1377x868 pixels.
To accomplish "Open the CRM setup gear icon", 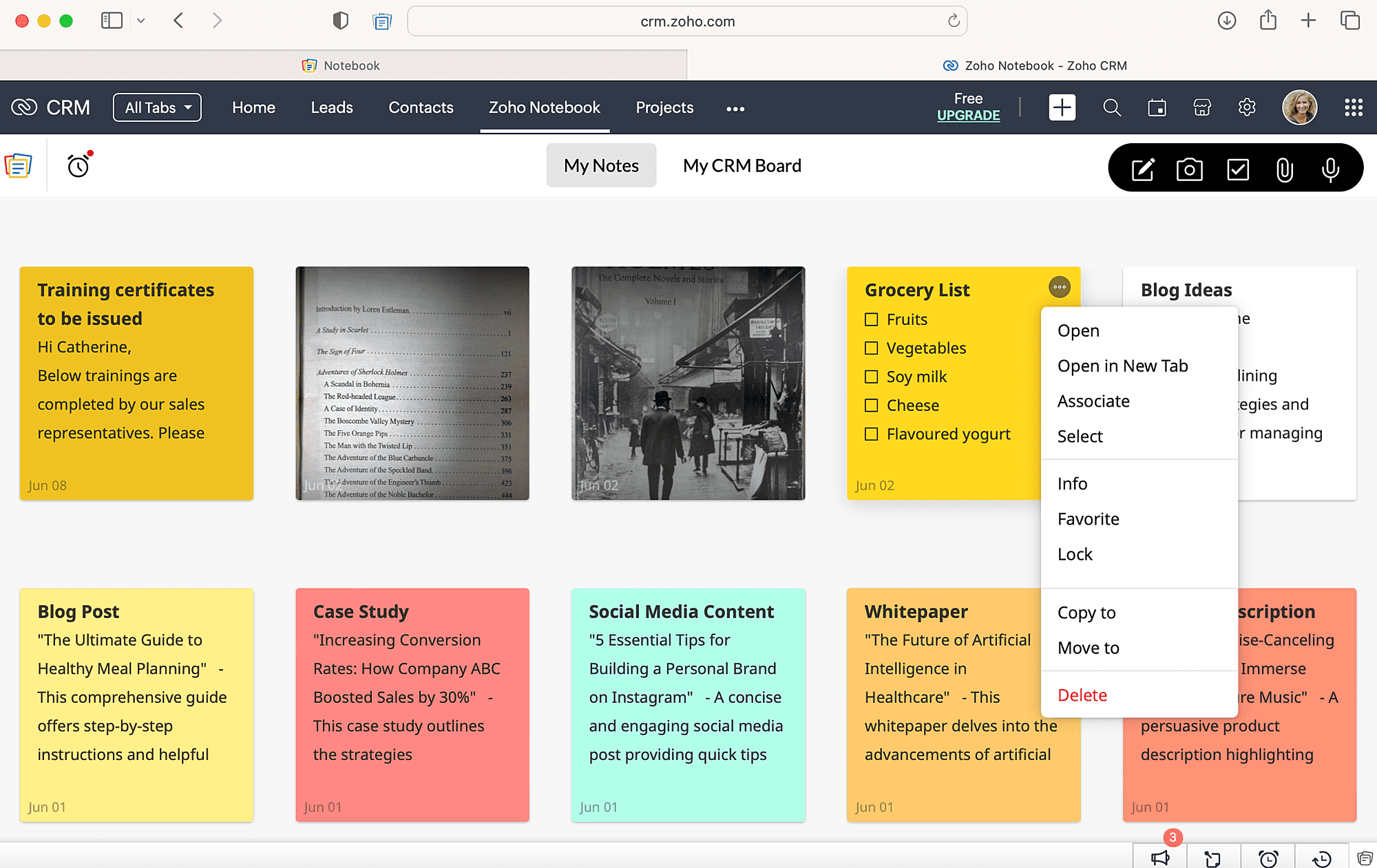I will coord(1247,108).
